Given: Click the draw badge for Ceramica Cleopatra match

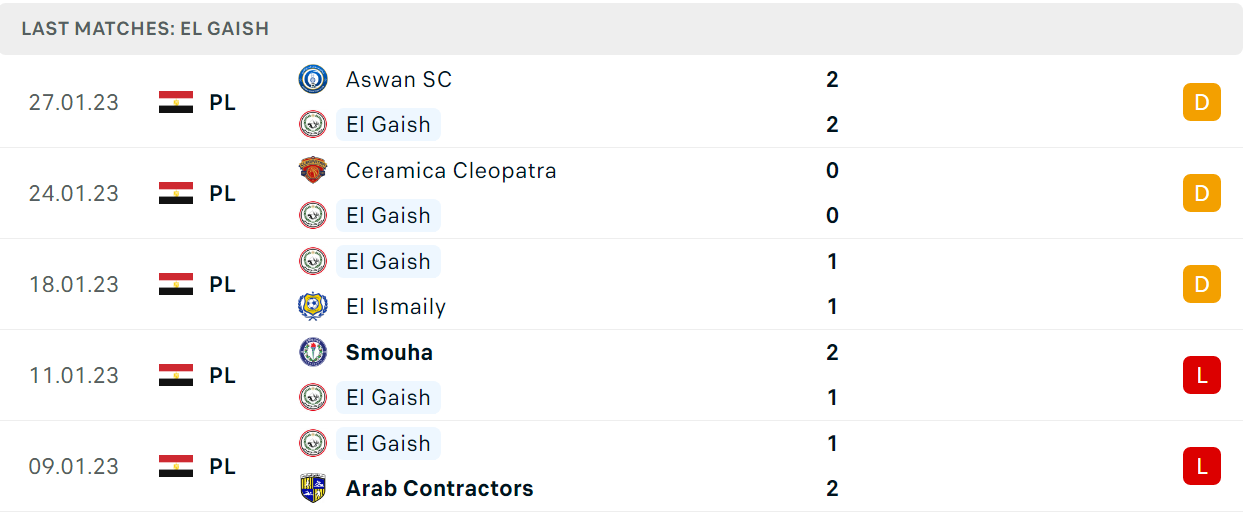Looking at the screenshot, I should point(1202,193).
